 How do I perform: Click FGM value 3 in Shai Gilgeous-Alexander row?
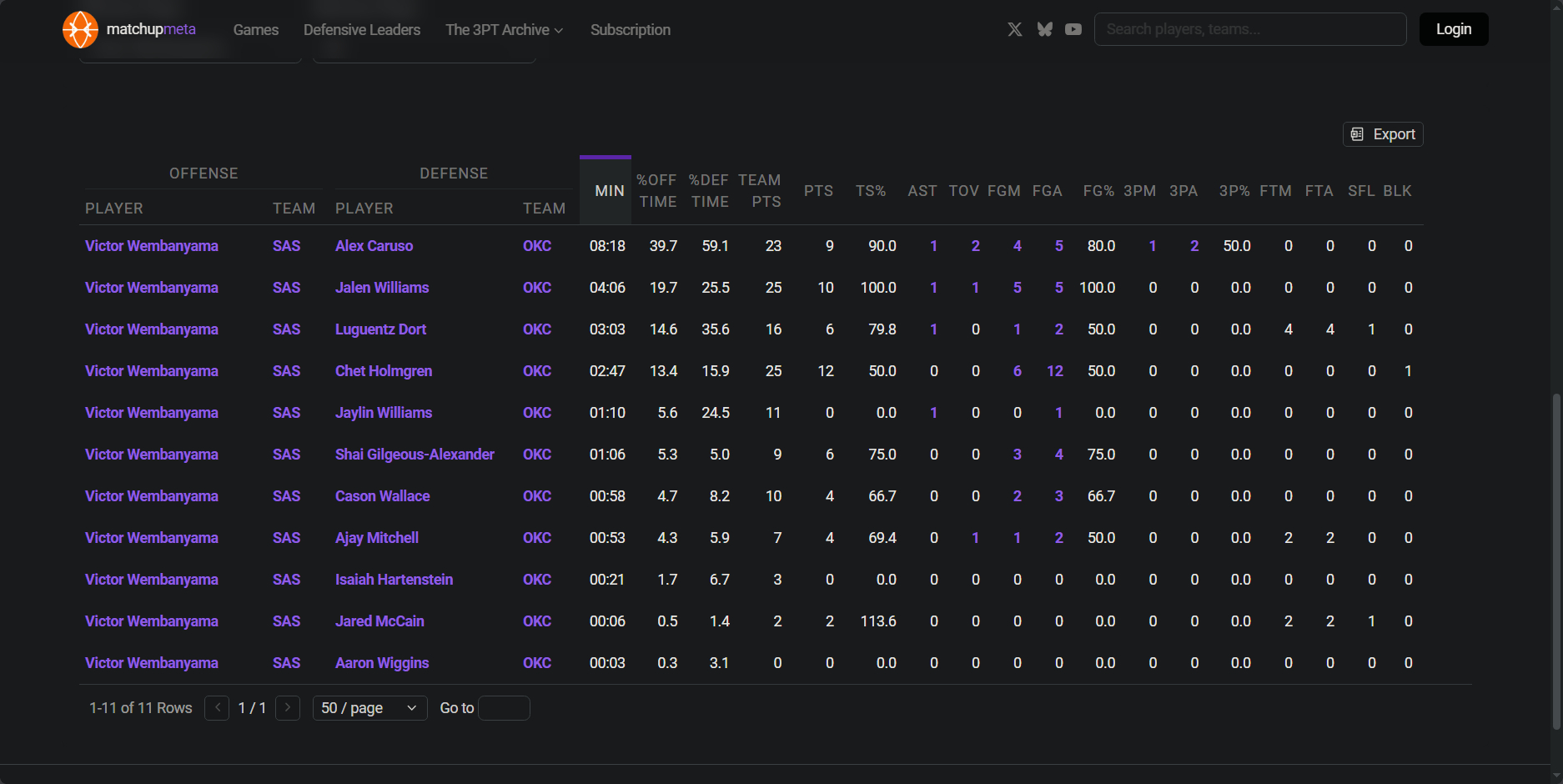1018,455
